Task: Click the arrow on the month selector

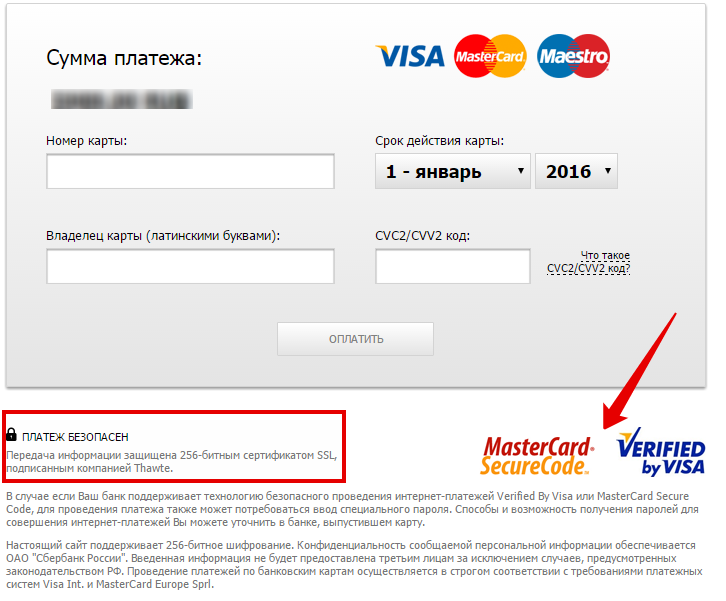Action: pyautogui.click(x=521, y=171)
